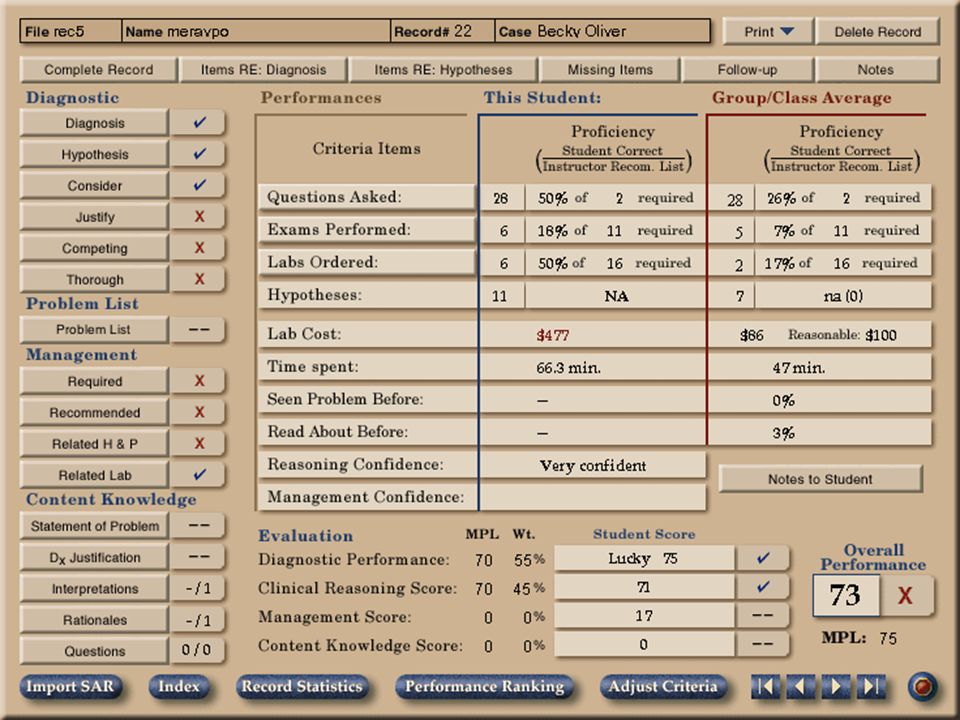
Task: Open the Items RE: Hypotheses tab
Action: coord(443,70)
